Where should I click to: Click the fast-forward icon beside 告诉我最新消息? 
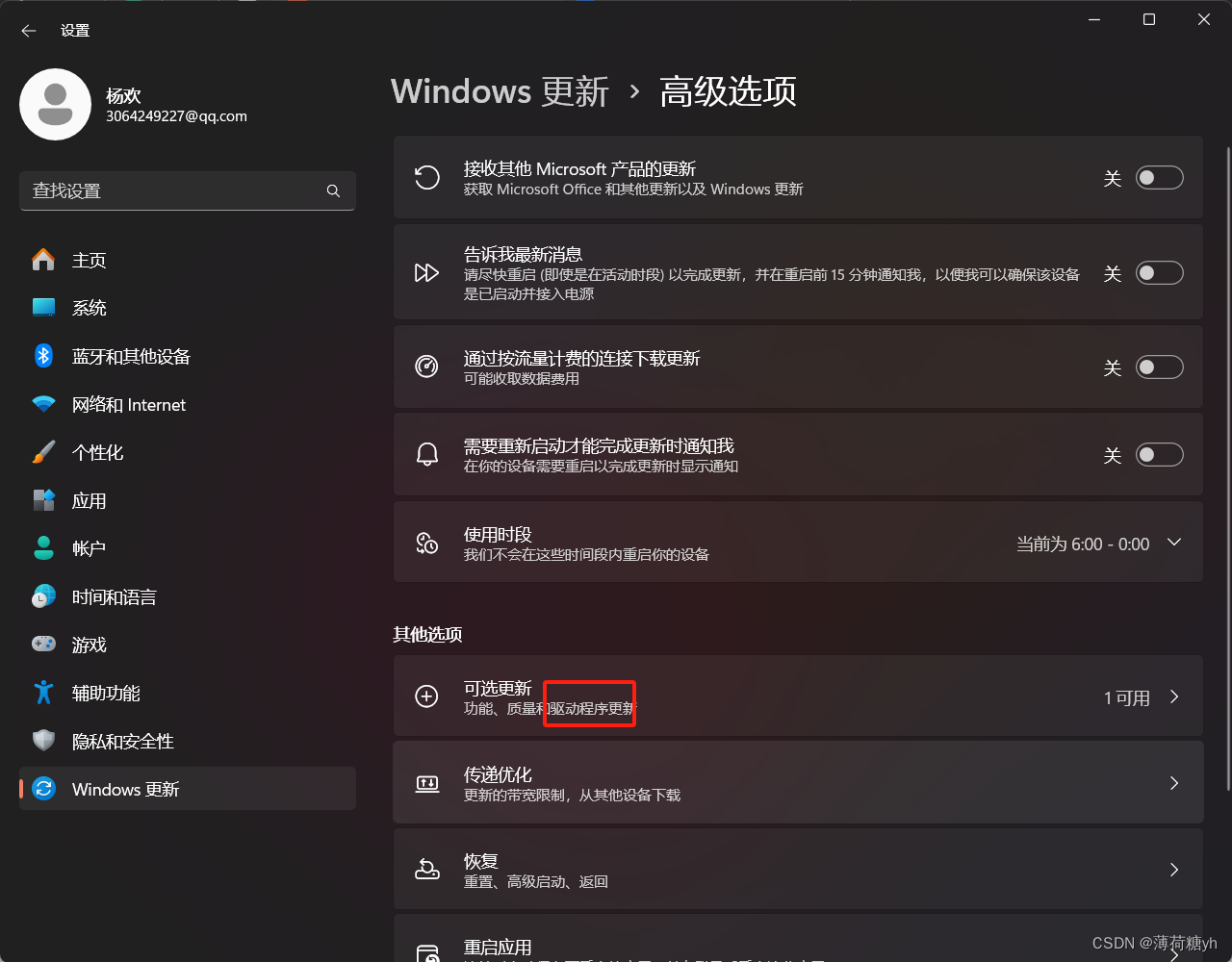426,272
